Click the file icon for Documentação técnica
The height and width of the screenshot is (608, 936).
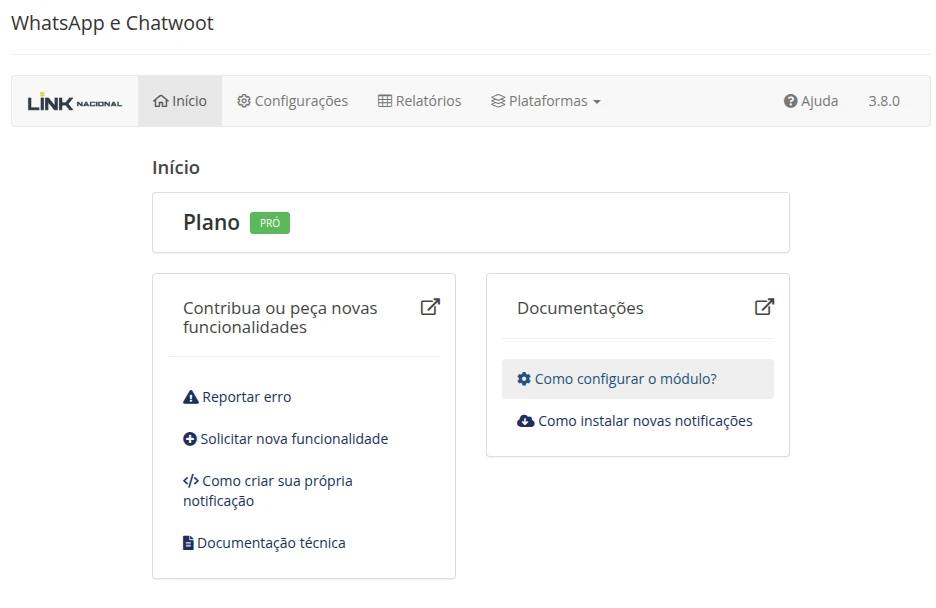pos(188,543)
